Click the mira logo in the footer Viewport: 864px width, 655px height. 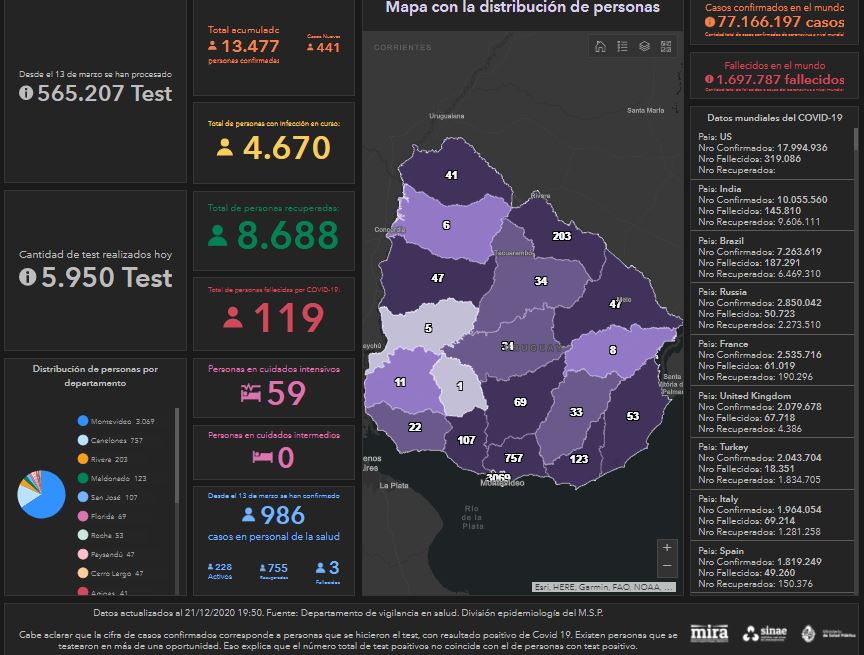(x=709, y=633)
